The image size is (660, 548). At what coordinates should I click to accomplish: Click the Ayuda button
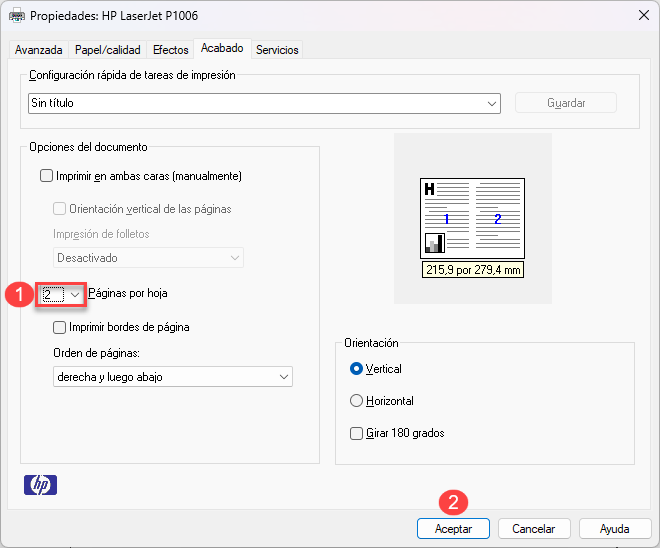pyautogui.click(x=615, y=529)
